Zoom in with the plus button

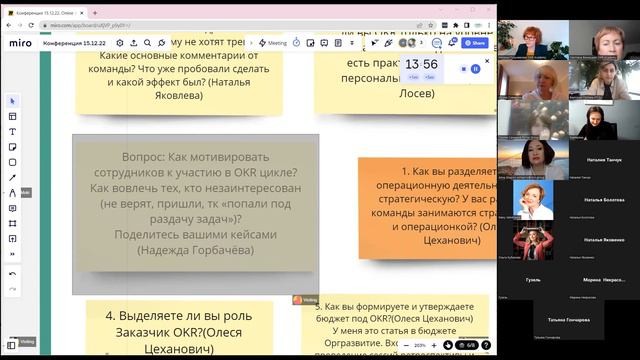pyautogui.click(x=434, y=345)
